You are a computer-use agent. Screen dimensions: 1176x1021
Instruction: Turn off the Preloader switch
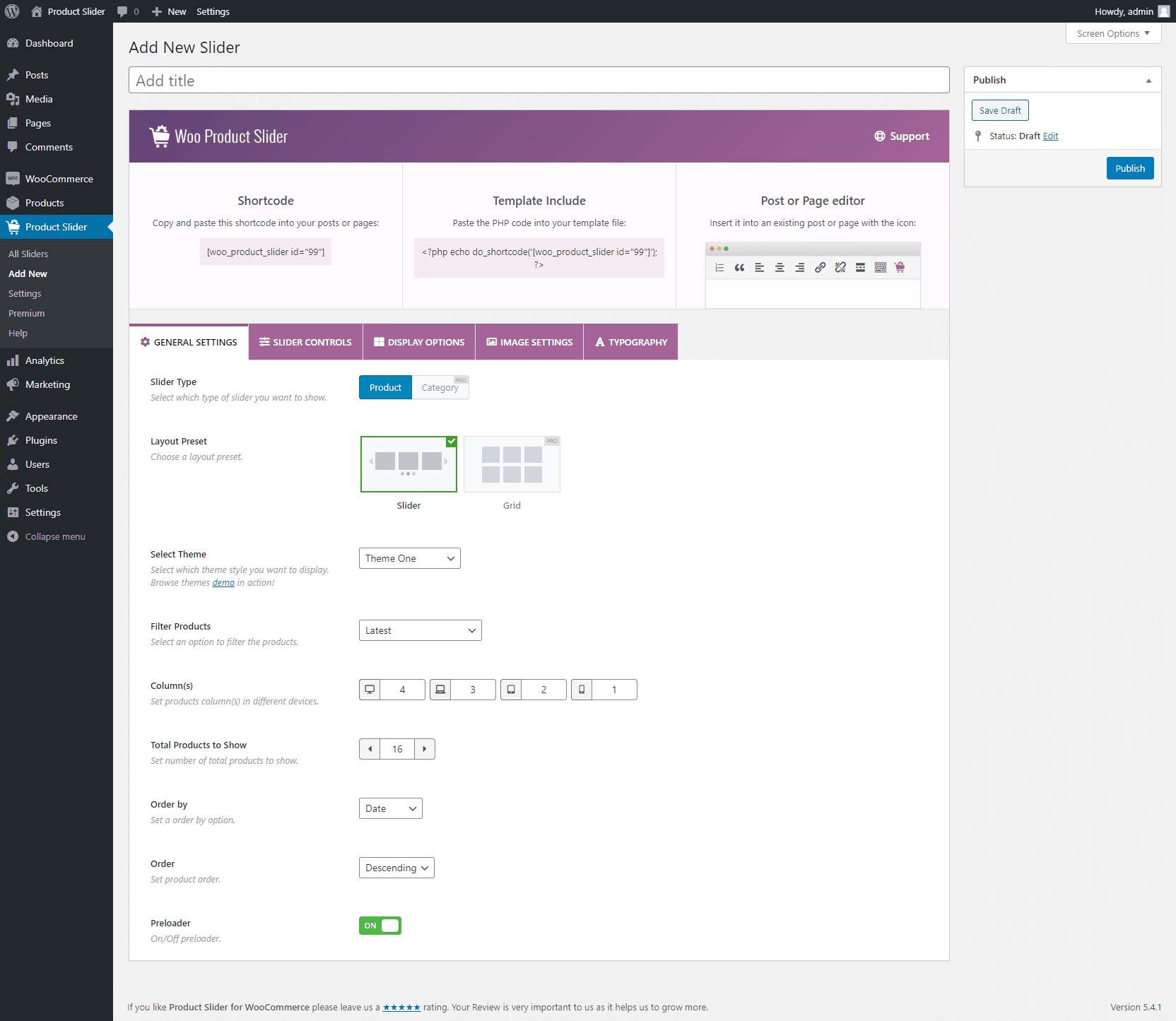380,926
